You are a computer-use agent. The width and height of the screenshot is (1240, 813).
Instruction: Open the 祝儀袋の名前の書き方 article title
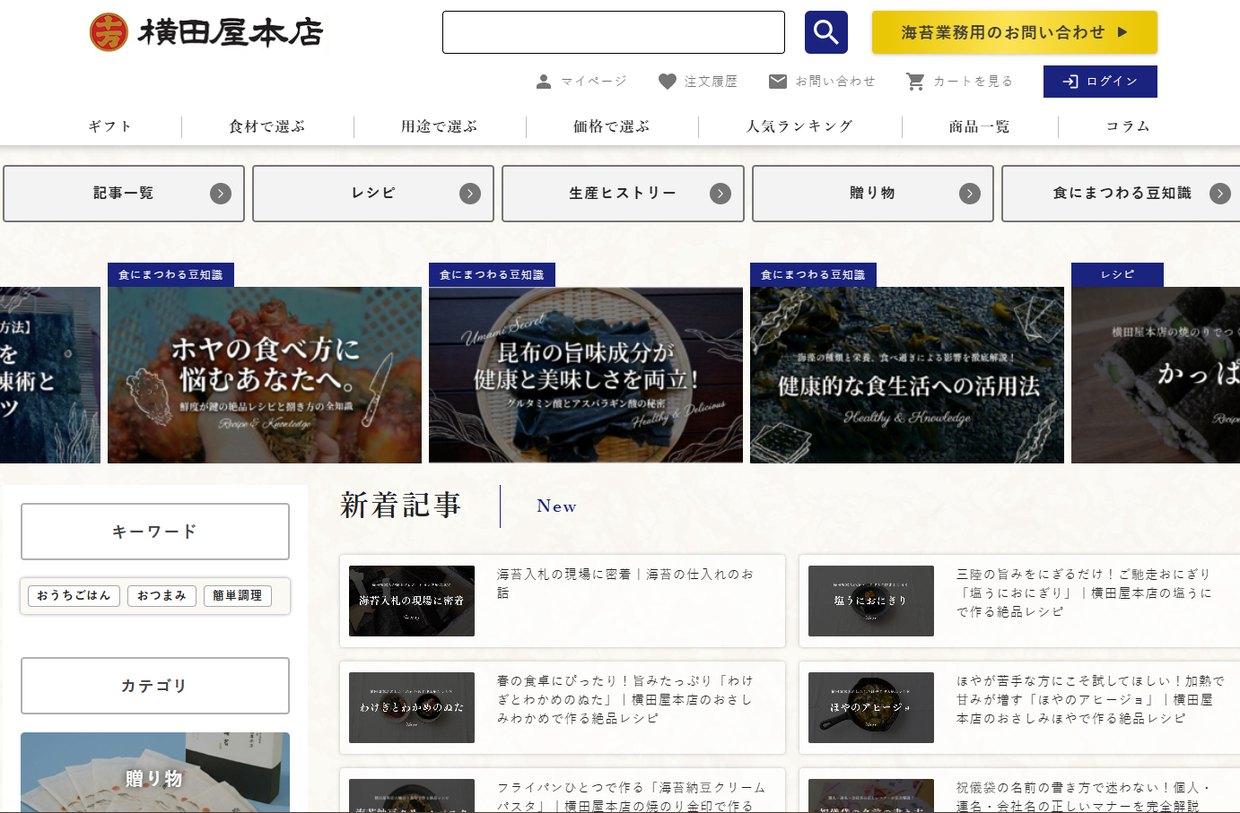[x=1084, y=796]
